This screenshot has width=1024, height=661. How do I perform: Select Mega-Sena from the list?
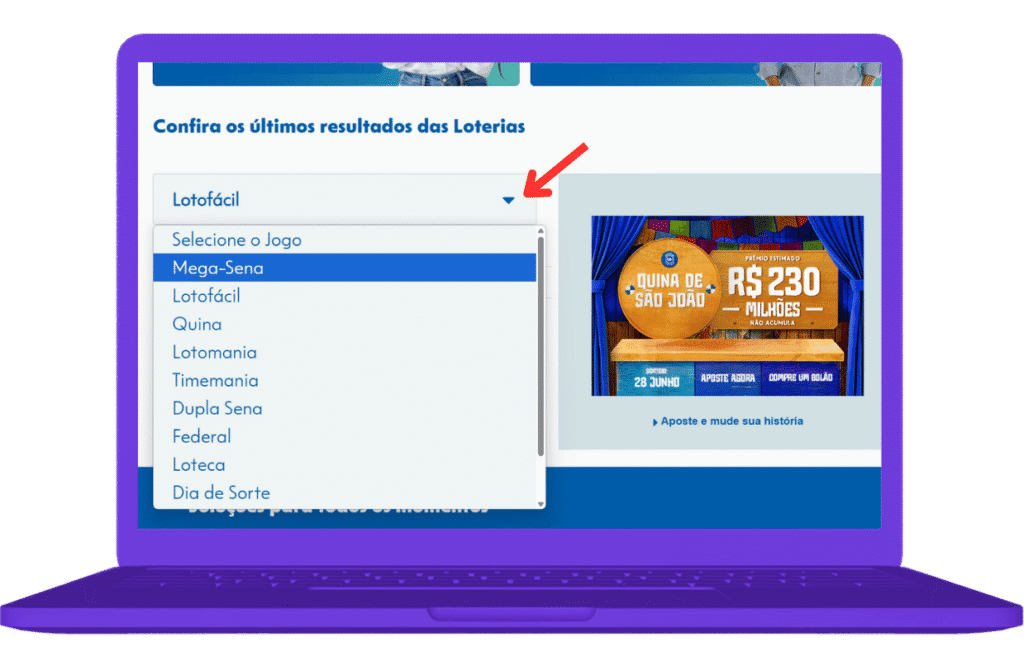[344, 268]
